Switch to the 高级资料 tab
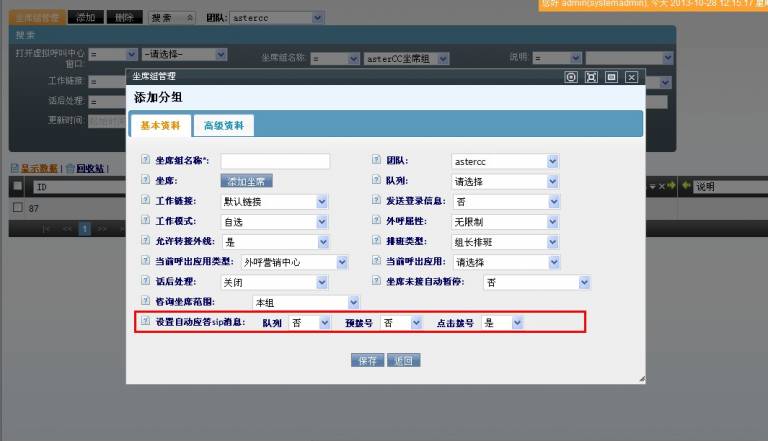Screen dimensions: 768x441 coord(224,125)
